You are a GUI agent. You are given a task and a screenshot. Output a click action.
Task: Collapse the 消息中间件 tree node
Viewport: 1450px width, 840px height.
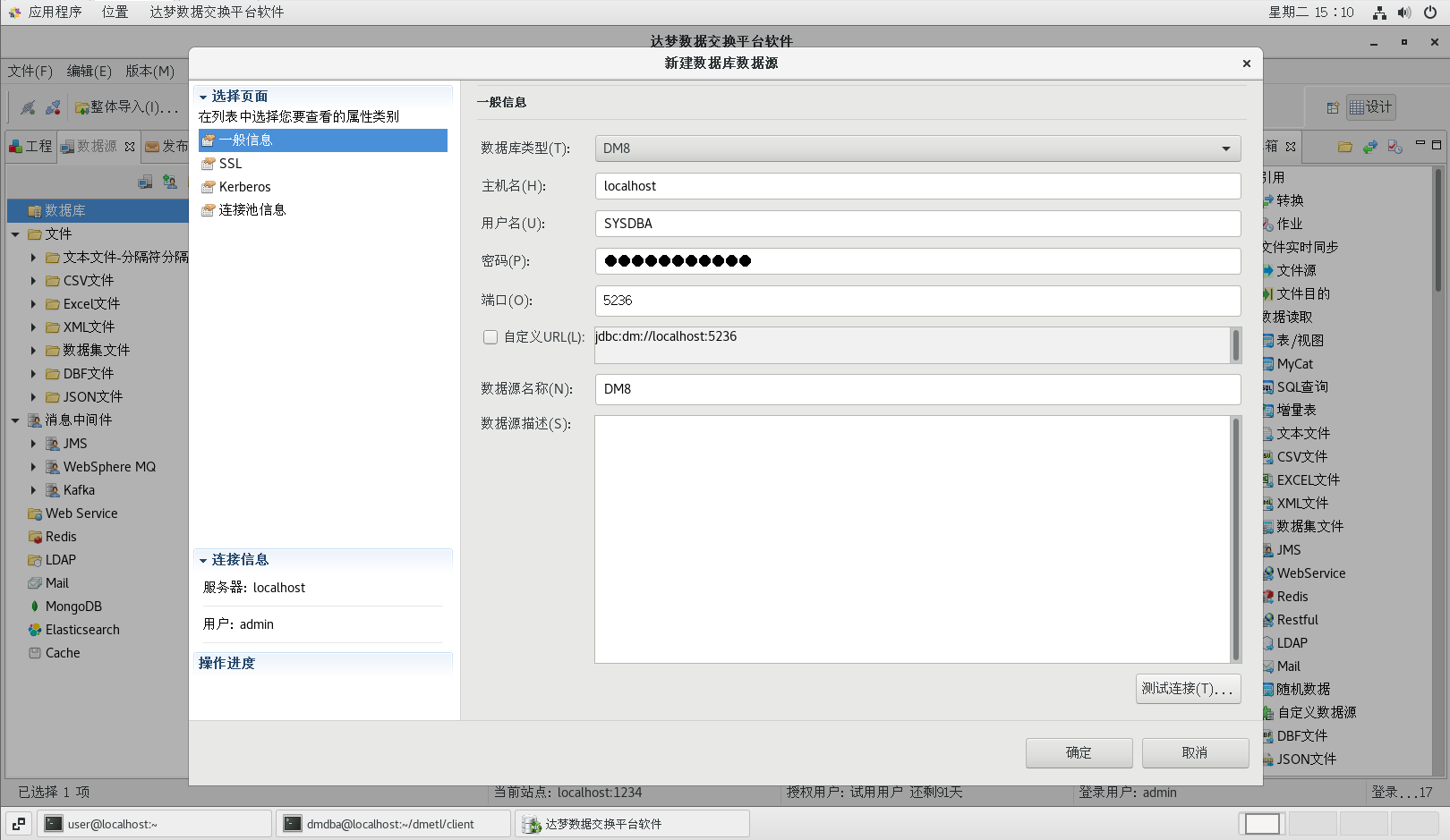click(15, 420)
